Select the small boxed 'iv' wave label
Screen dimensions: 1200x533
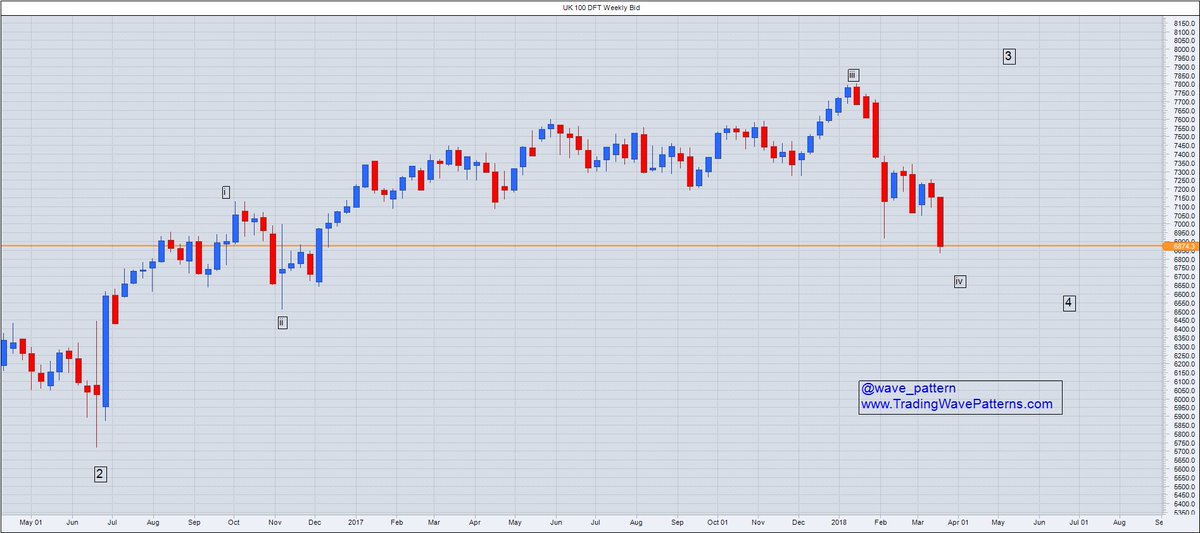point(959,282)
